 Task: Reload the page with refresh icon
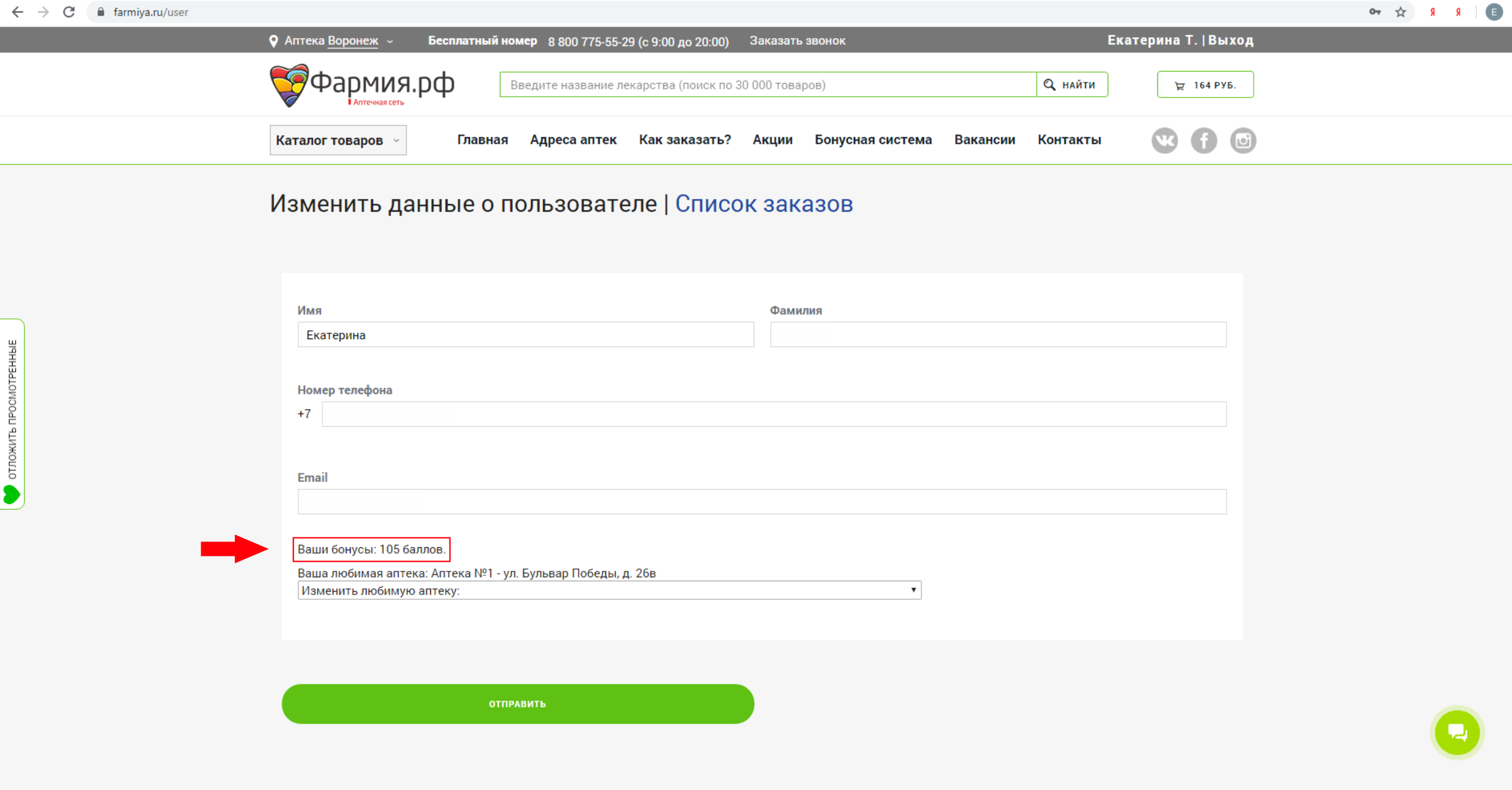pos(69,12)
